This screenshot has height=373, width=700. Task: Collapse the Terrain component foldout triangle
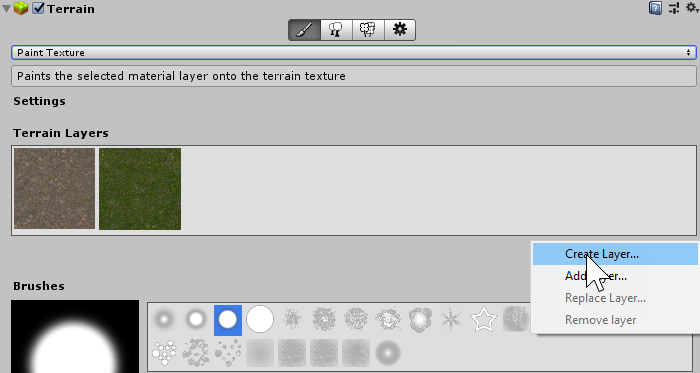pyautogui.click(x=6, y=8)
